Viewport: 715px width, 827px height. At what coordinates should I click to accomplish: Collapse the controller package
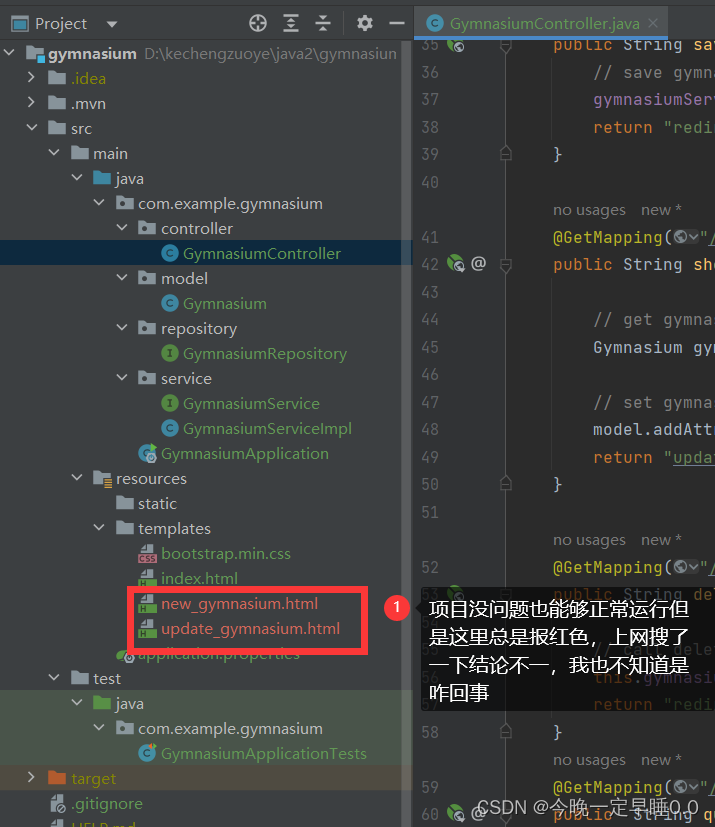pyautogui.click(x=122, y=228)
